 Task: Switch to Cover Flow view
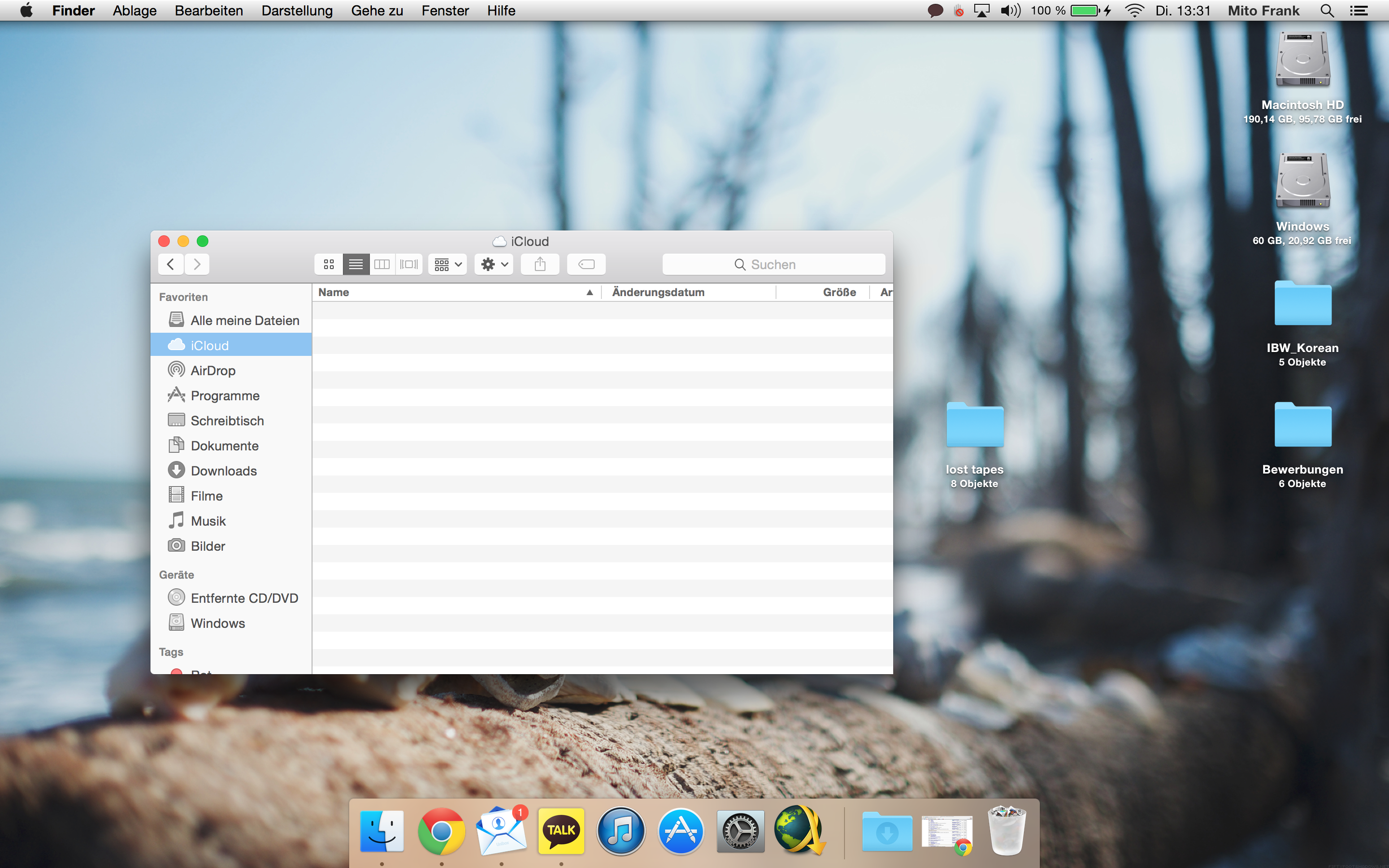(x=409, y=264)
